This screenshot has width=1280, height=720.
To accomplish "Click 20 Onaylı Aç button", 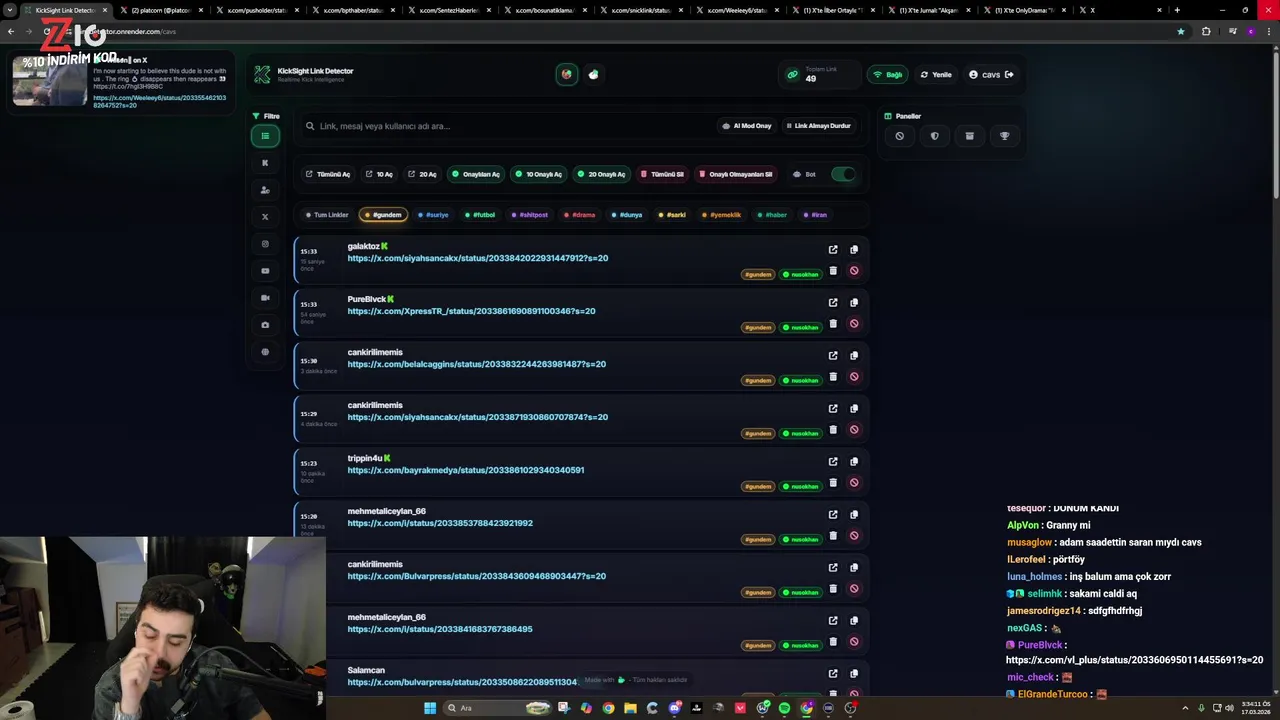I will (x=600, y=174).
